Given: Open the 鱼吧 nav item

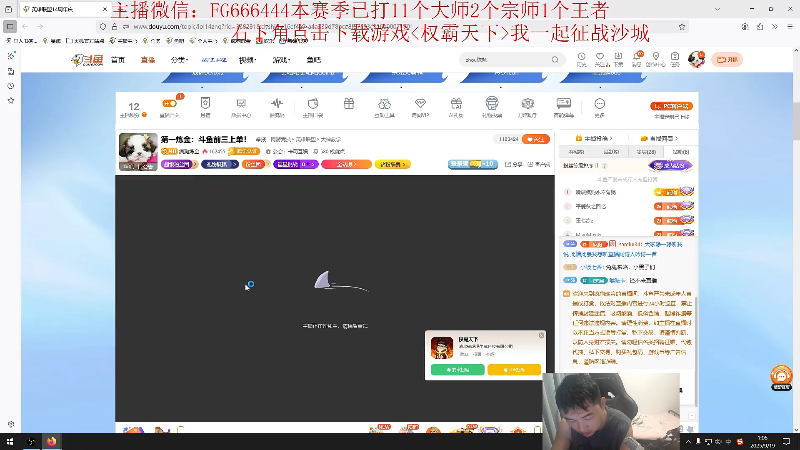Looking at the screenshot, I should coord(314,60).
